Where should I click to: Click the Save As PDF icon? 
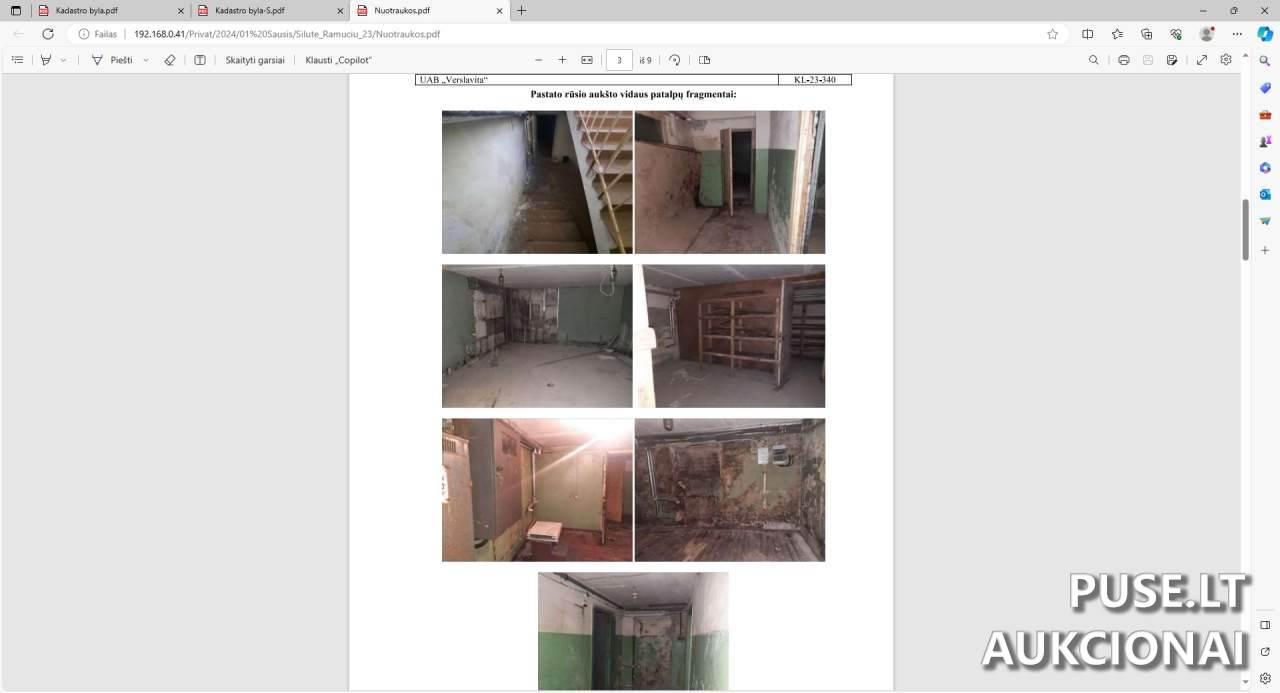pos(1172,60)
